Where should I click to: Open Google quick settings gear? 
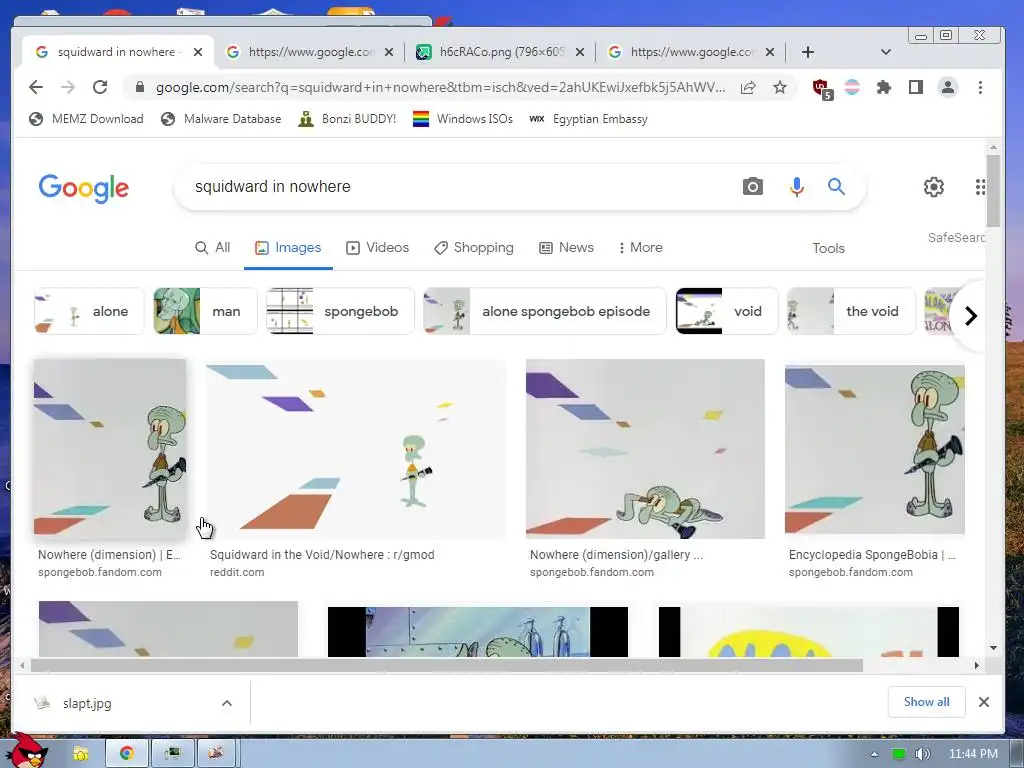coord(934,187)
